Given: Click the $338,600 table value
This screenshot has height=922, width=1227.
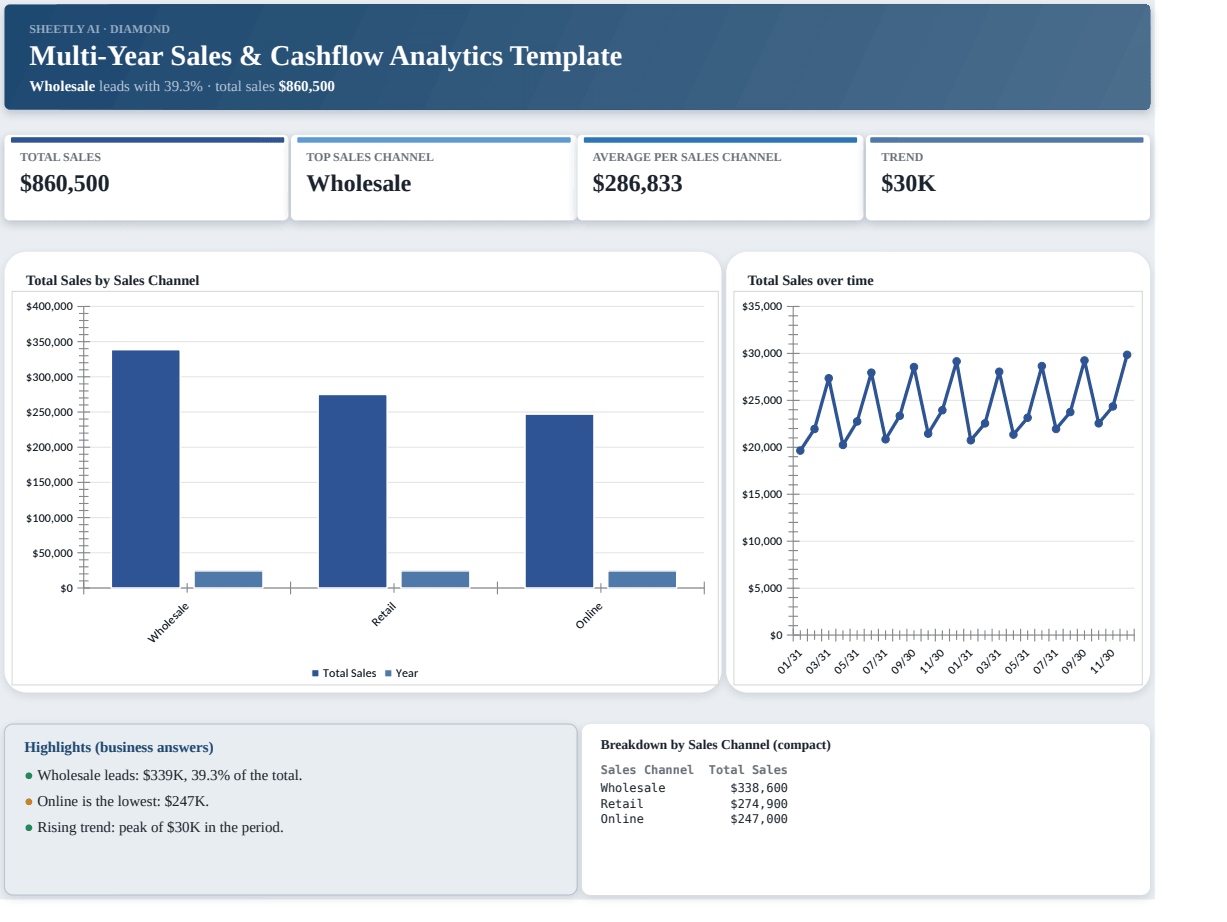Looking at the screenshot, I should pyautogui.click(x=759, y=788).
